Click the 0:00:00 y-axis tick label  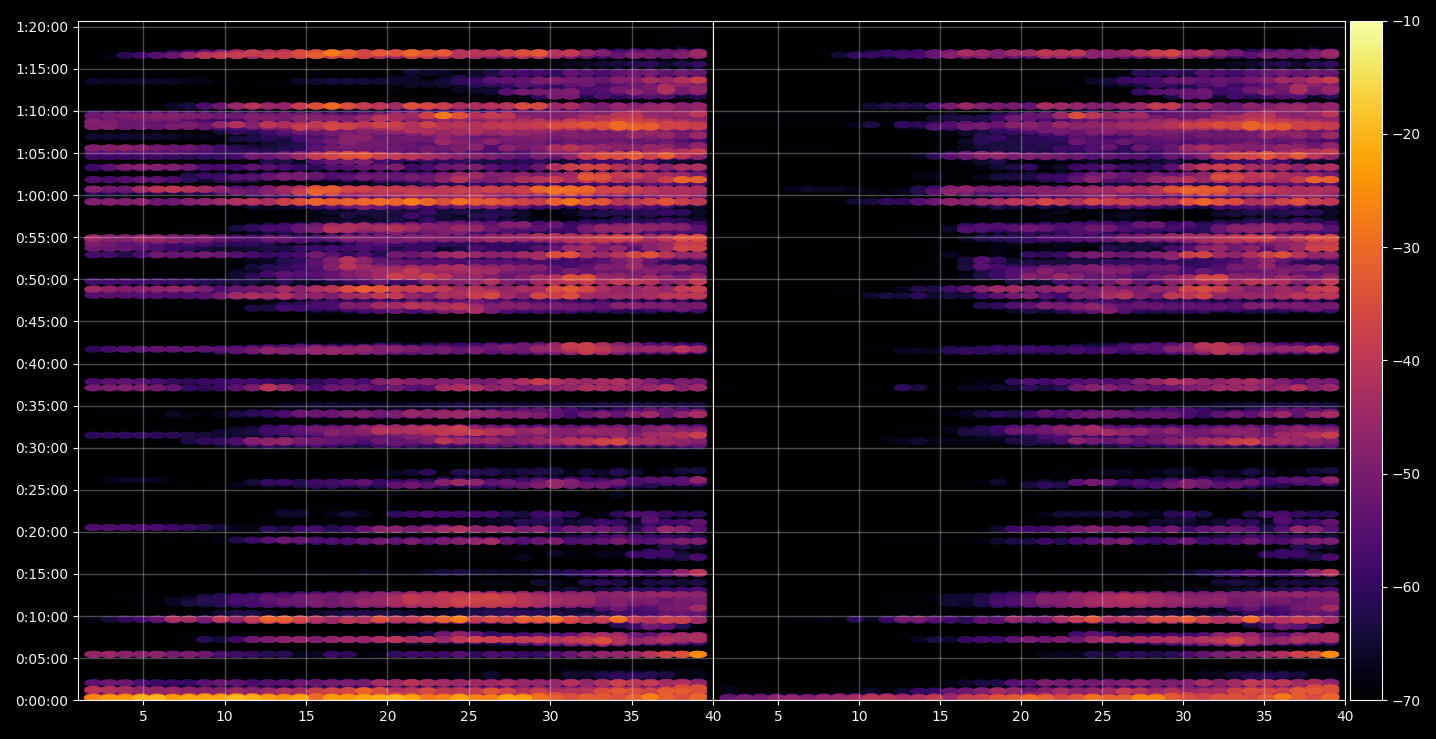(42, 700)
